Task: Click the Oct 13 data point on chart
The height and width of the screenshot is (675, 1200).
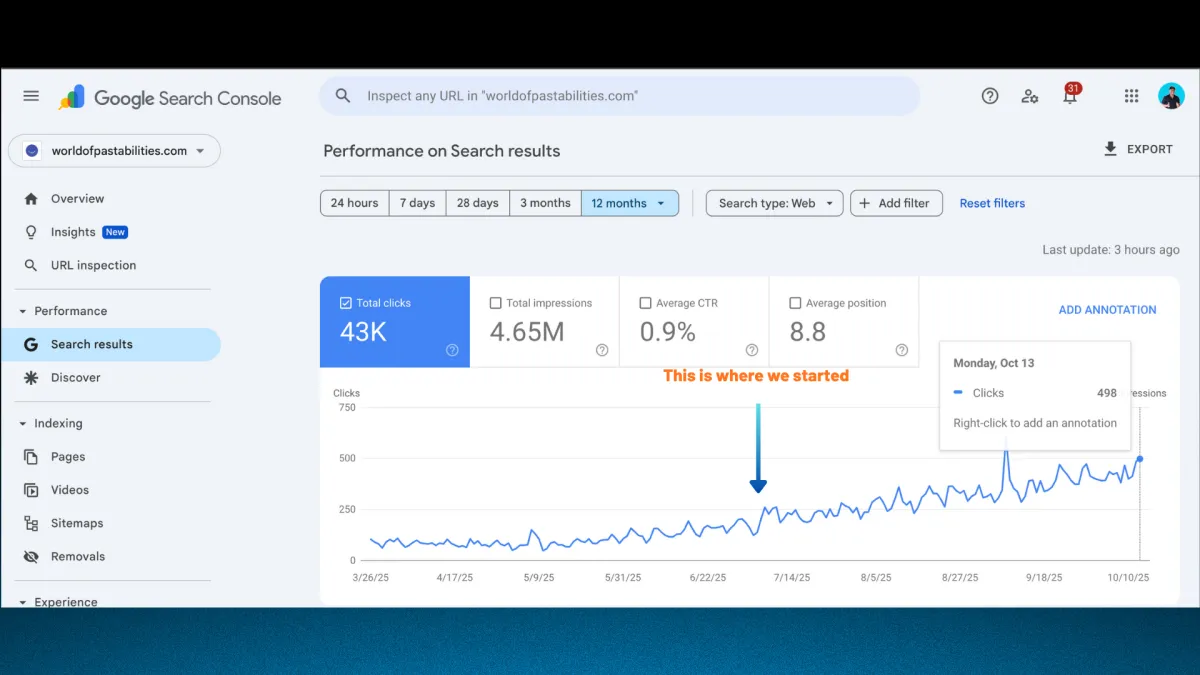Action: click(x=1140, y=459)
